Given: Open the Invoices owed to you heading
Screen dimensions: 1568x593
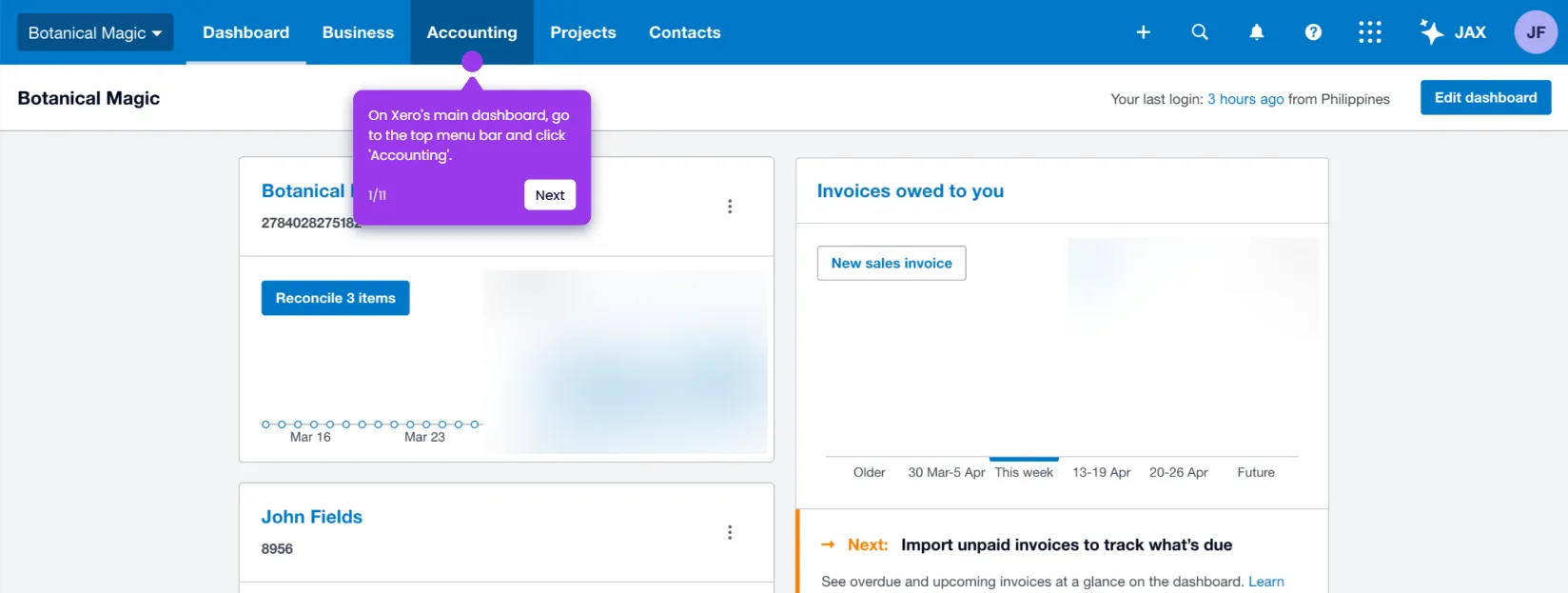Looking at the screenshot, I should pyautogui.click(x=911, y=191).
